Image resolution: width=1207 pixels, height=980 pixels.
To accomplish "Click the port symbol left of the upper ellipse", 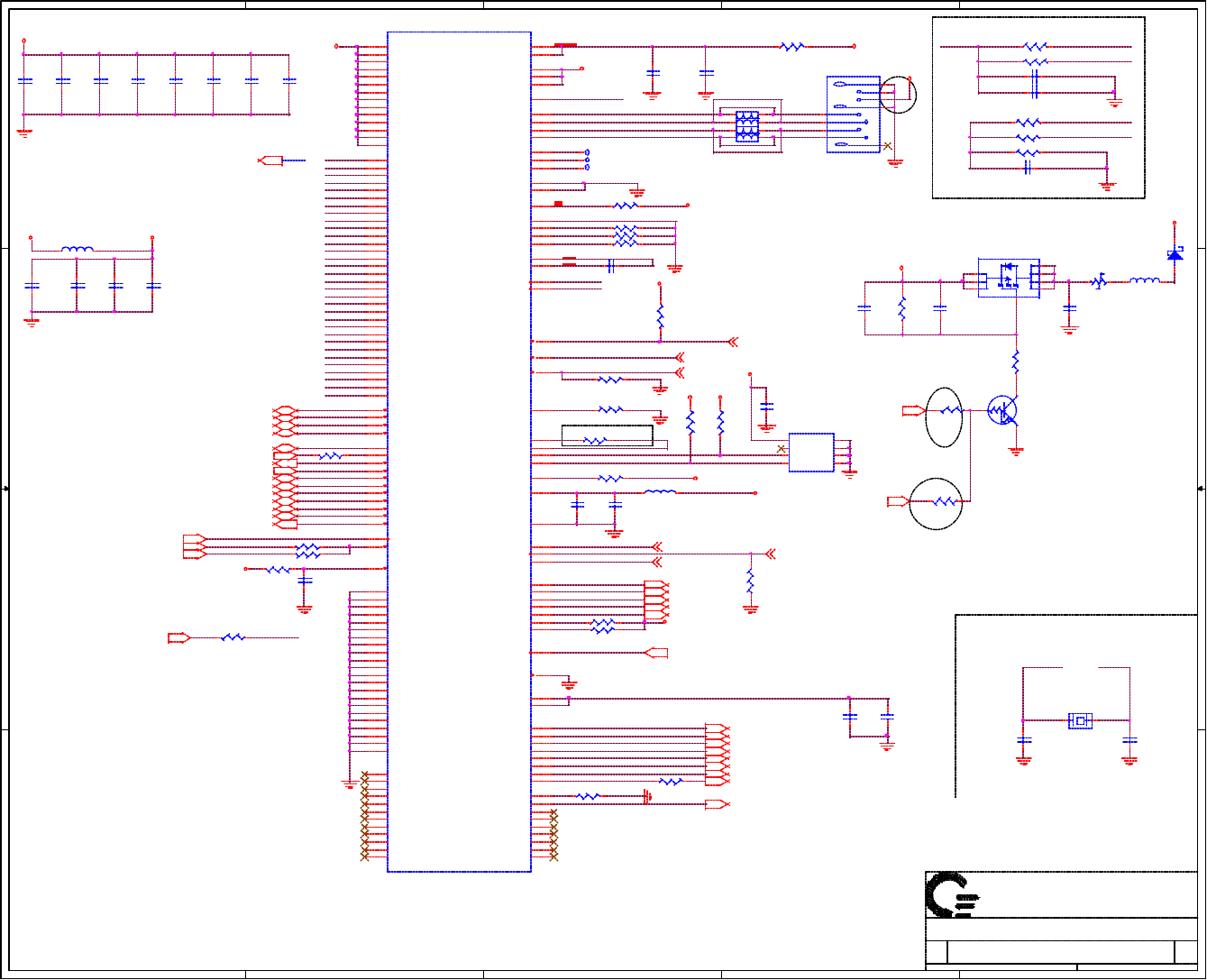I will (913, 411).
